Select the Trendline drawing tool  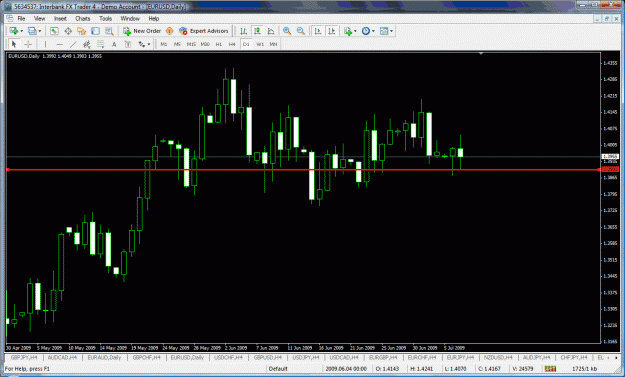click(73, 44)
